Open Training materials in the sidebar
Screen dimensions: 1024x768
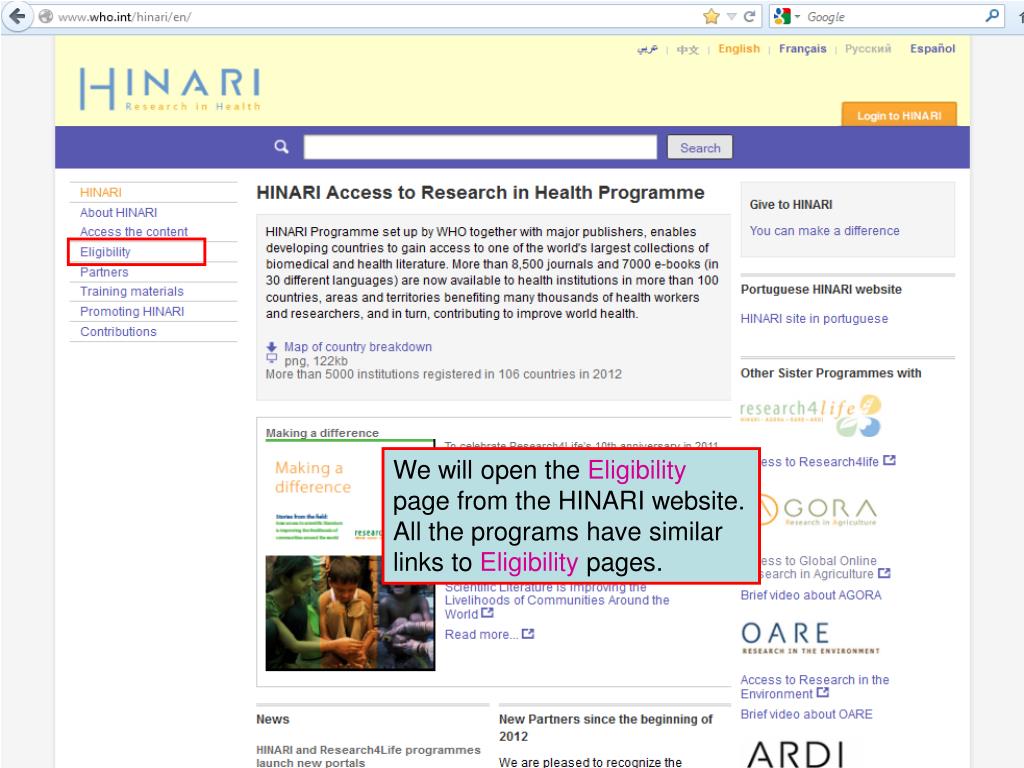(x=131, y=291)
